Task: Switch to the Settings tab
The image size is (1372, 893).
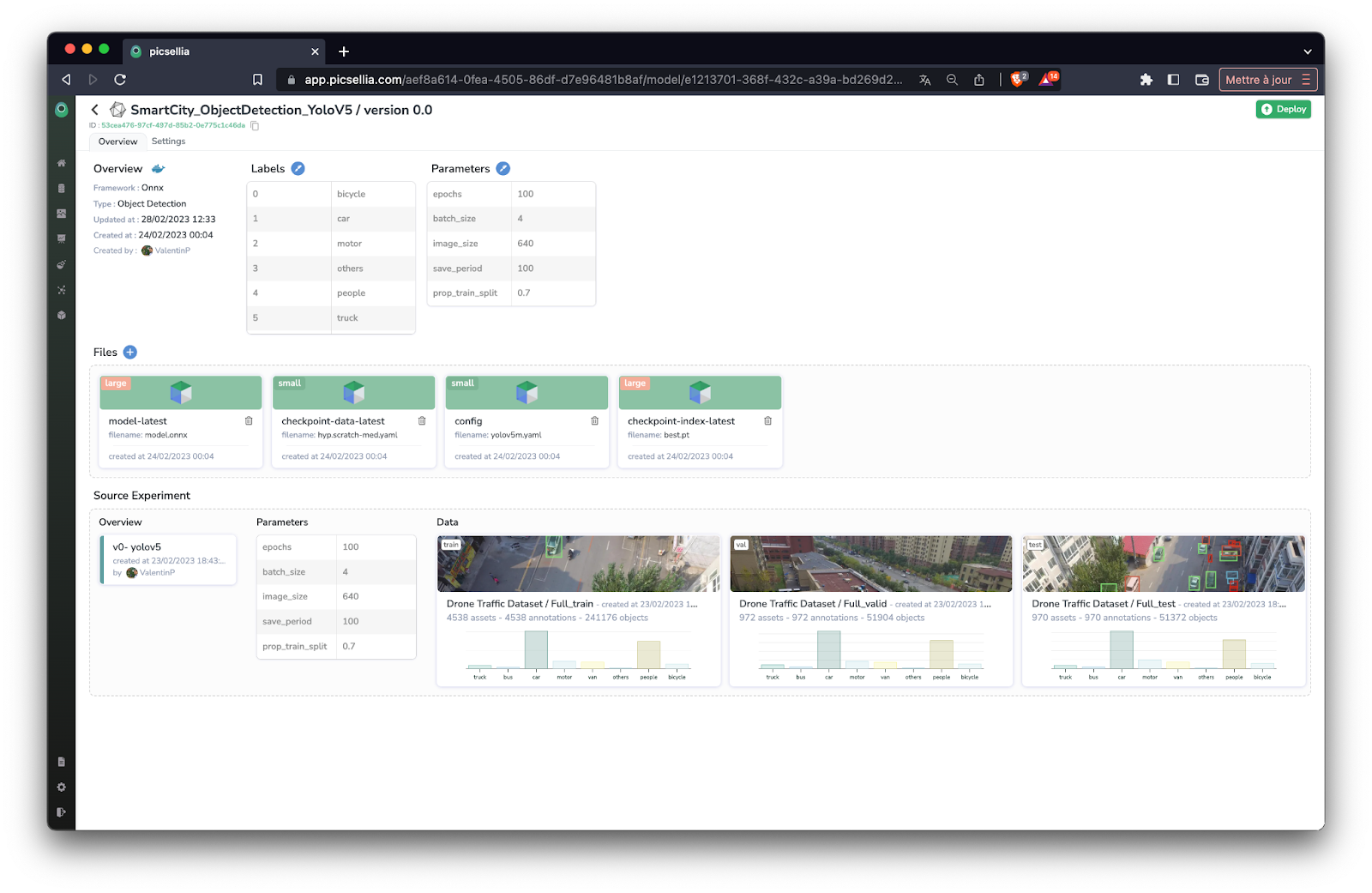Action: coord(168,142)
